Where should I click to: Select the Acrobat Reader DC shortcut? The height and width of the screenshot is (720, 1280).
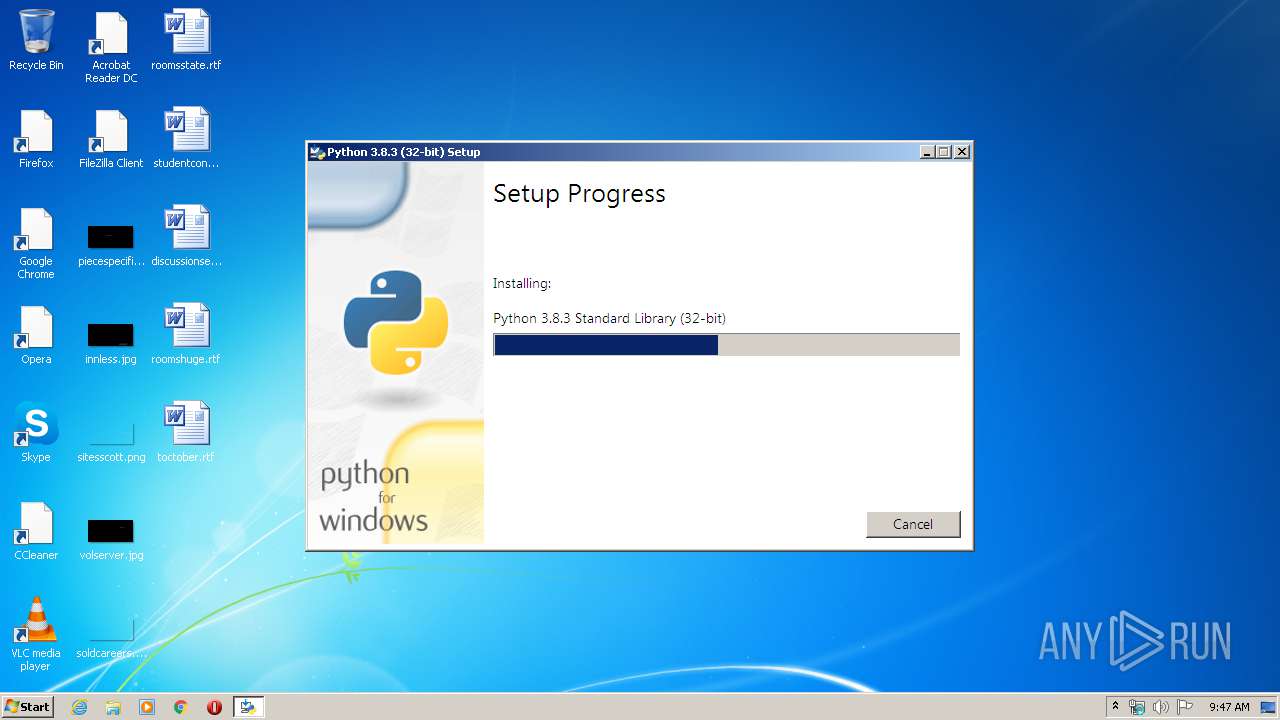(111, 47)
